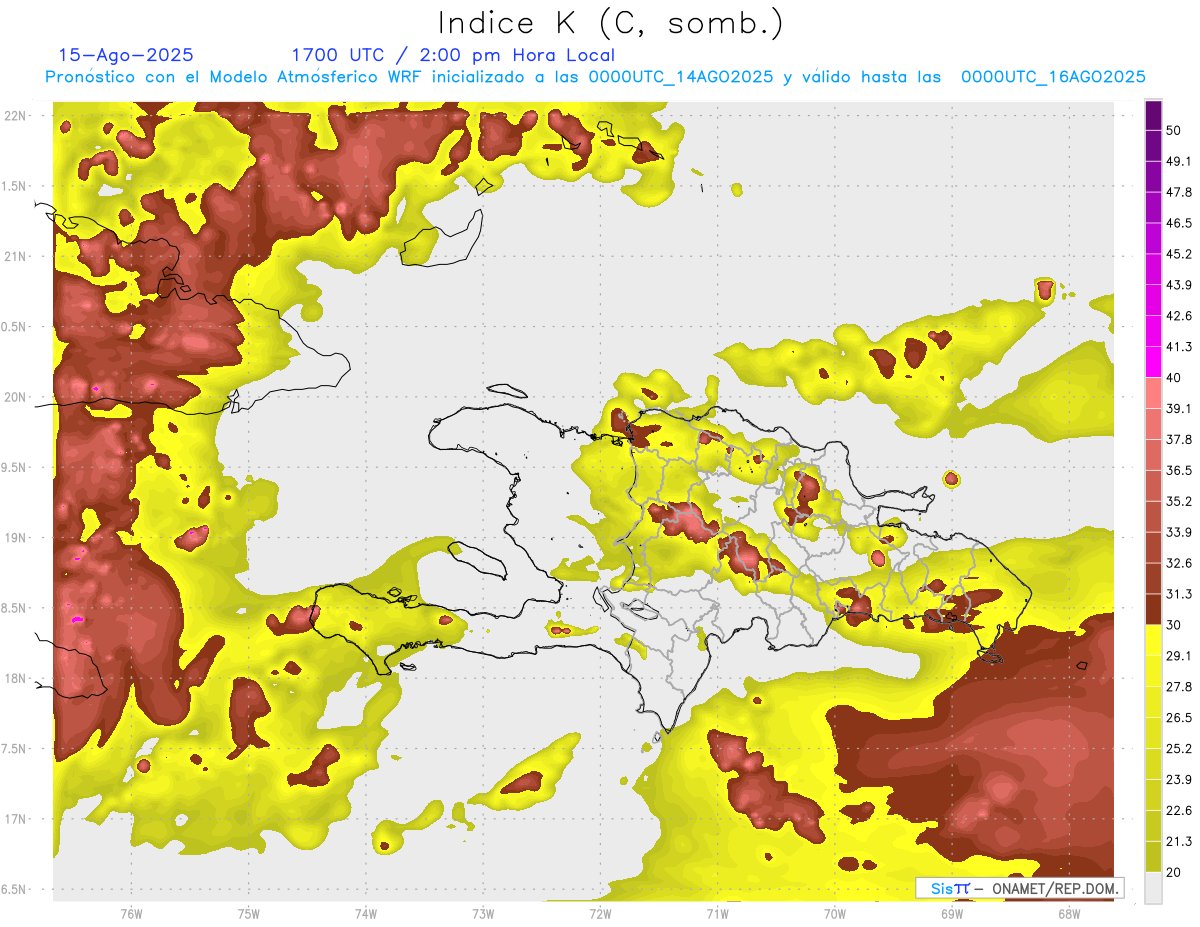Click the colorbar value "39.1"
This screenshot has width=1200, height=927.
[1178, 408]
